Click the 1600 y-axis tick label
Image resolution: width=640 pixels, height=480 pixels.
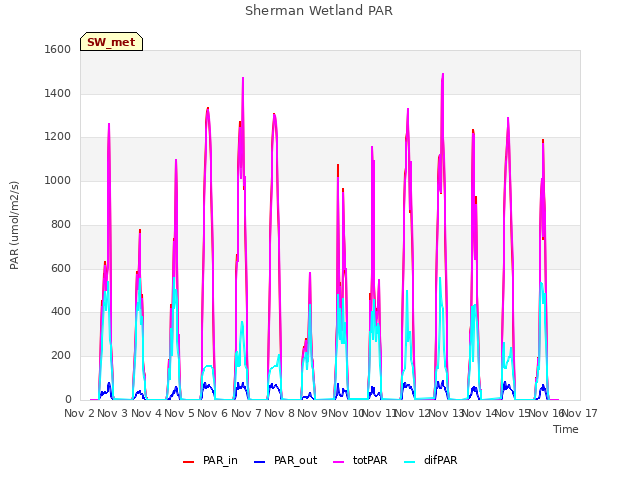point(58,49)
